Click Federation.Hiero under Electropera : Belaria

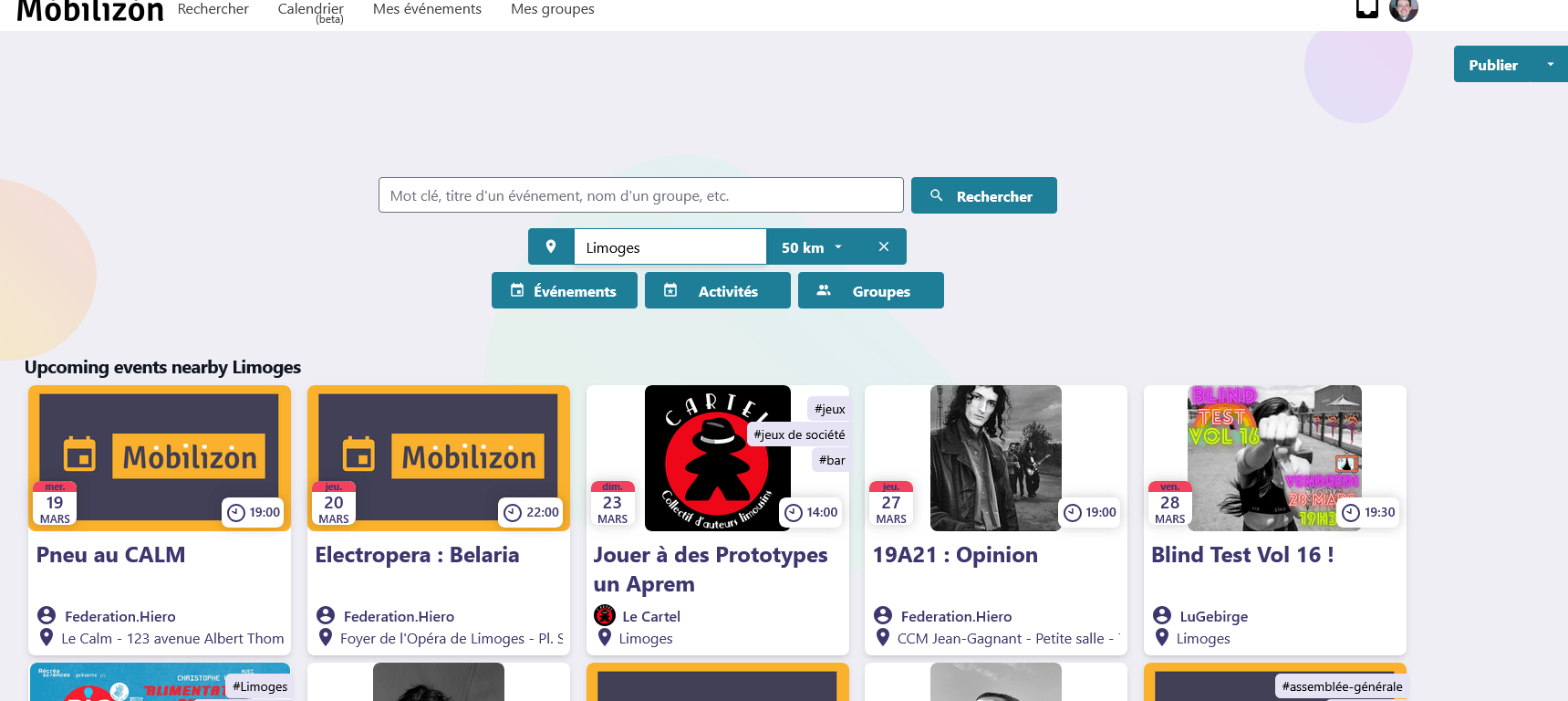point(399,616)
